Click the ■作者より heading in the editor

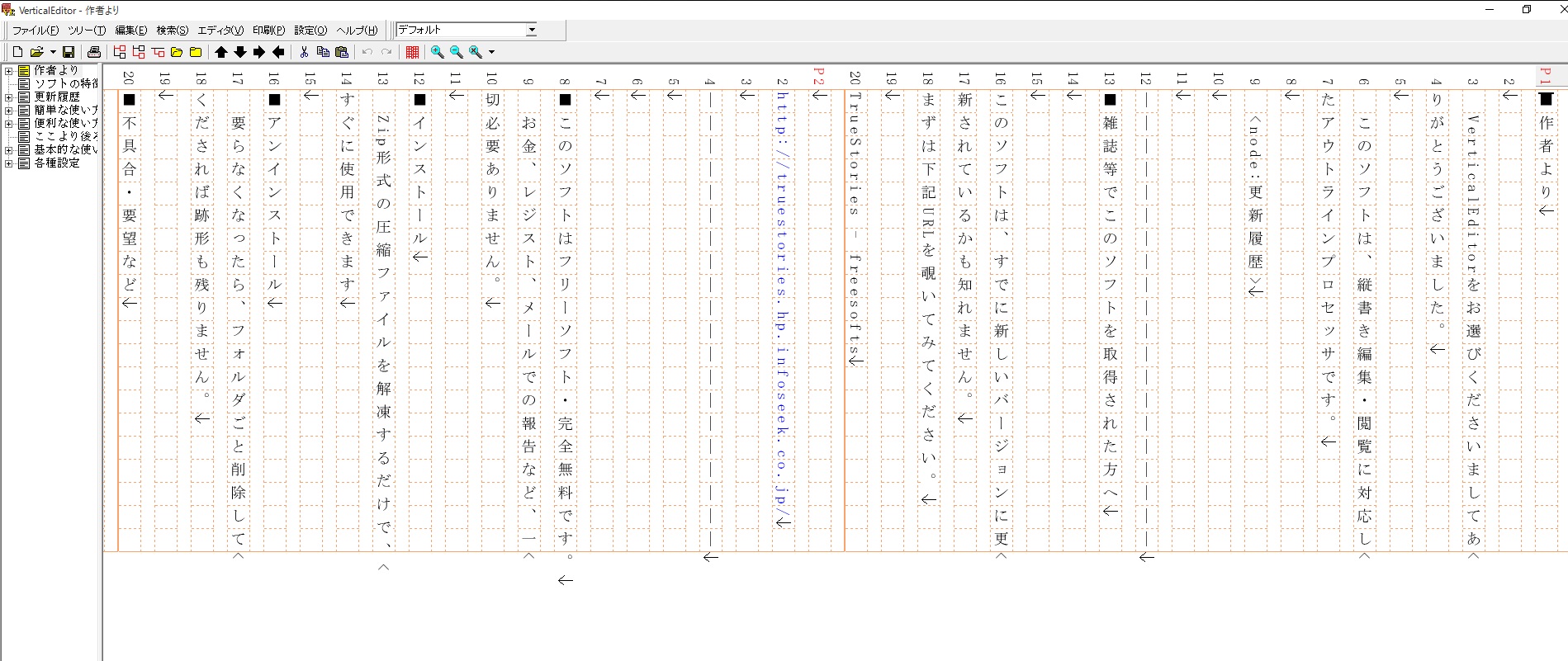pos(1547,145)
